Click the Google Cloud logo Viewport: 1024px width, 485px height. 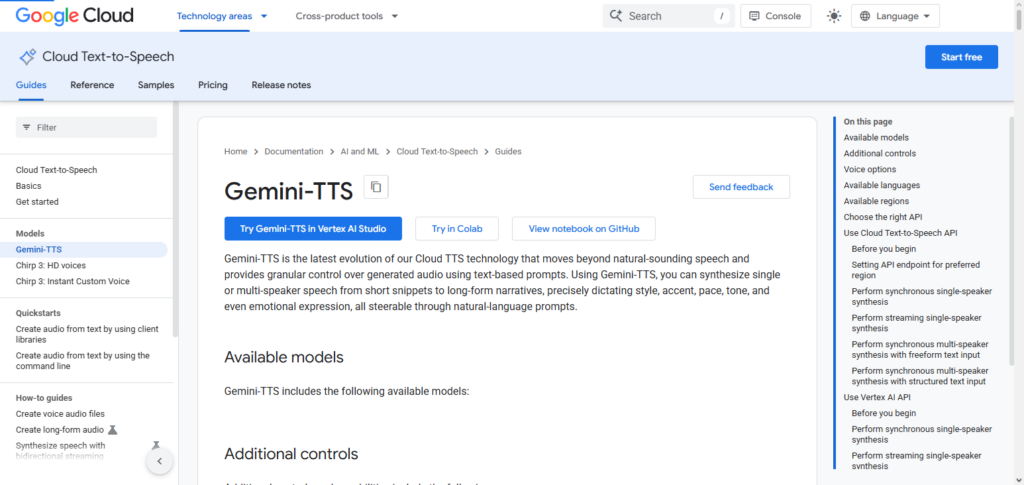[74, 16]
